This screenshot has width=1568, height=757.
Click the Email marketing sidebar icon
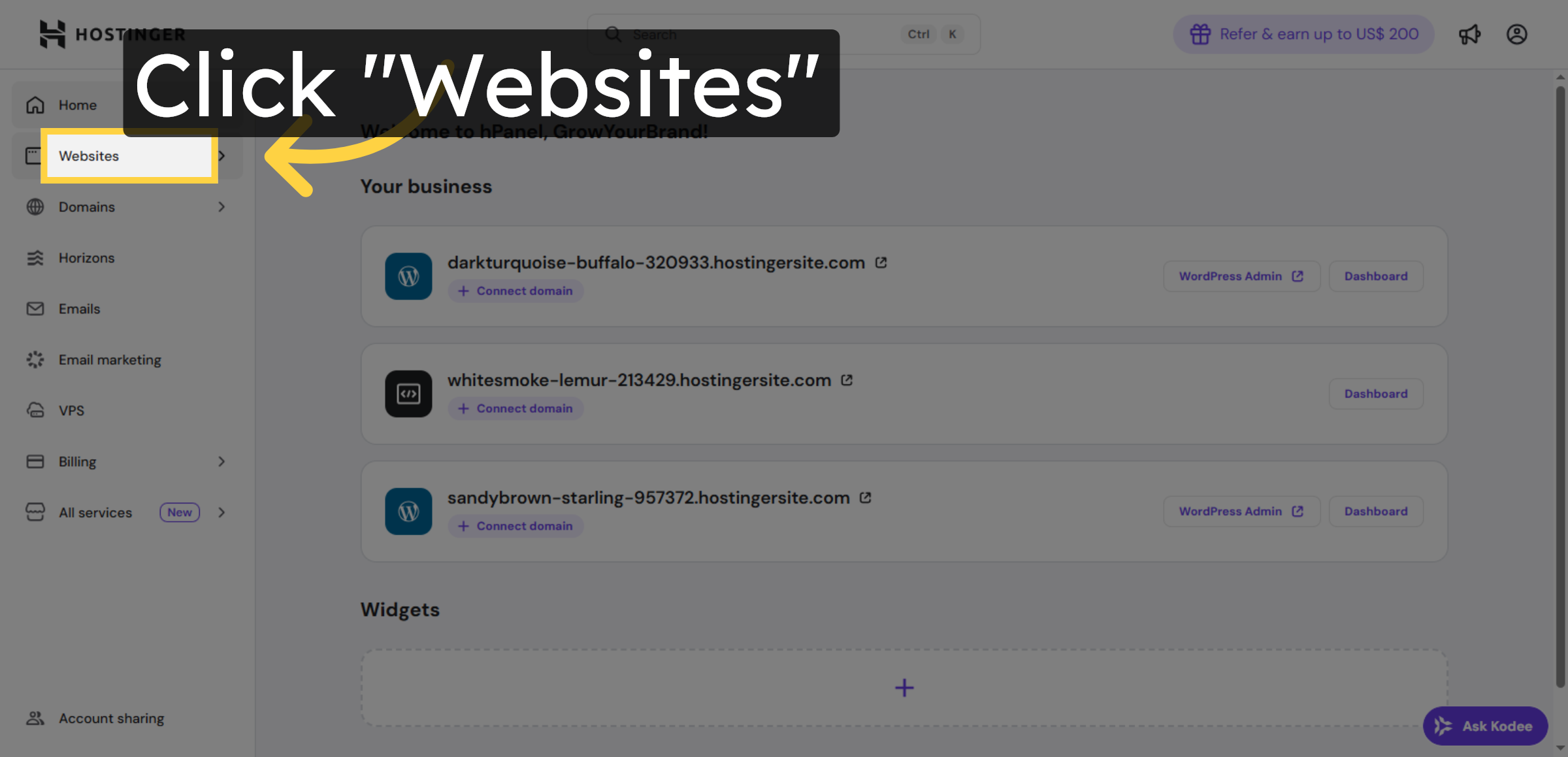click(x=35, y=359)
